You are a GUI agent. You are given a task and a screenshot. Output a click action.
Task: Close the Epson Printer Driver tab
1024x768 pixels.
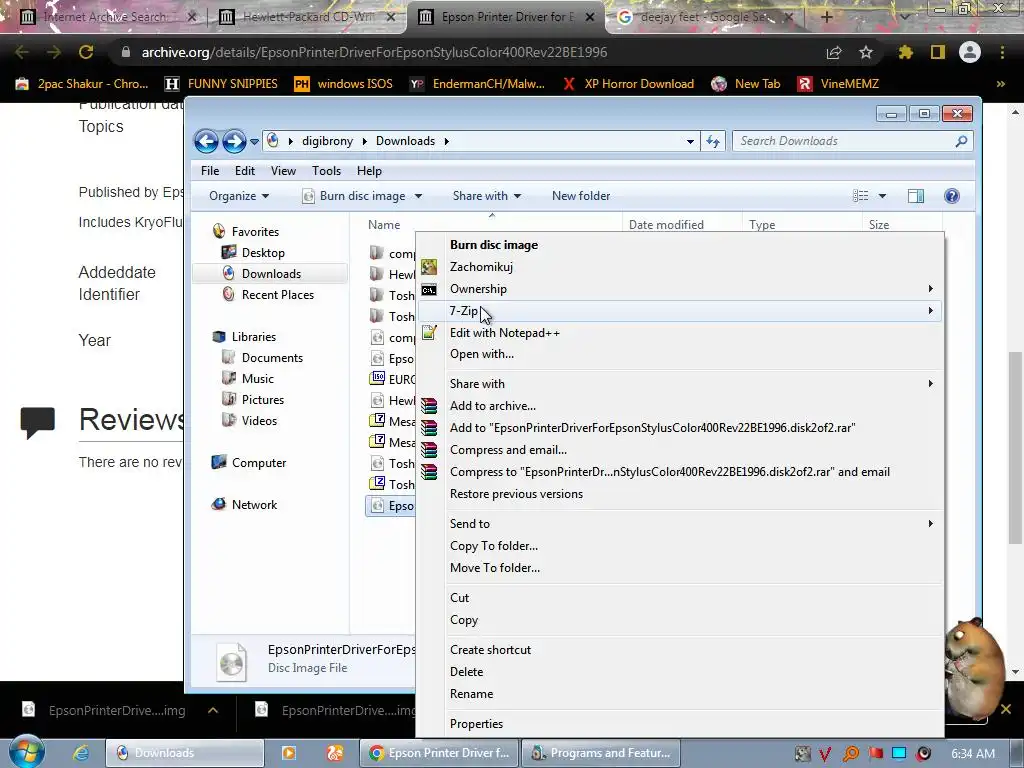(x=590, y=17)
